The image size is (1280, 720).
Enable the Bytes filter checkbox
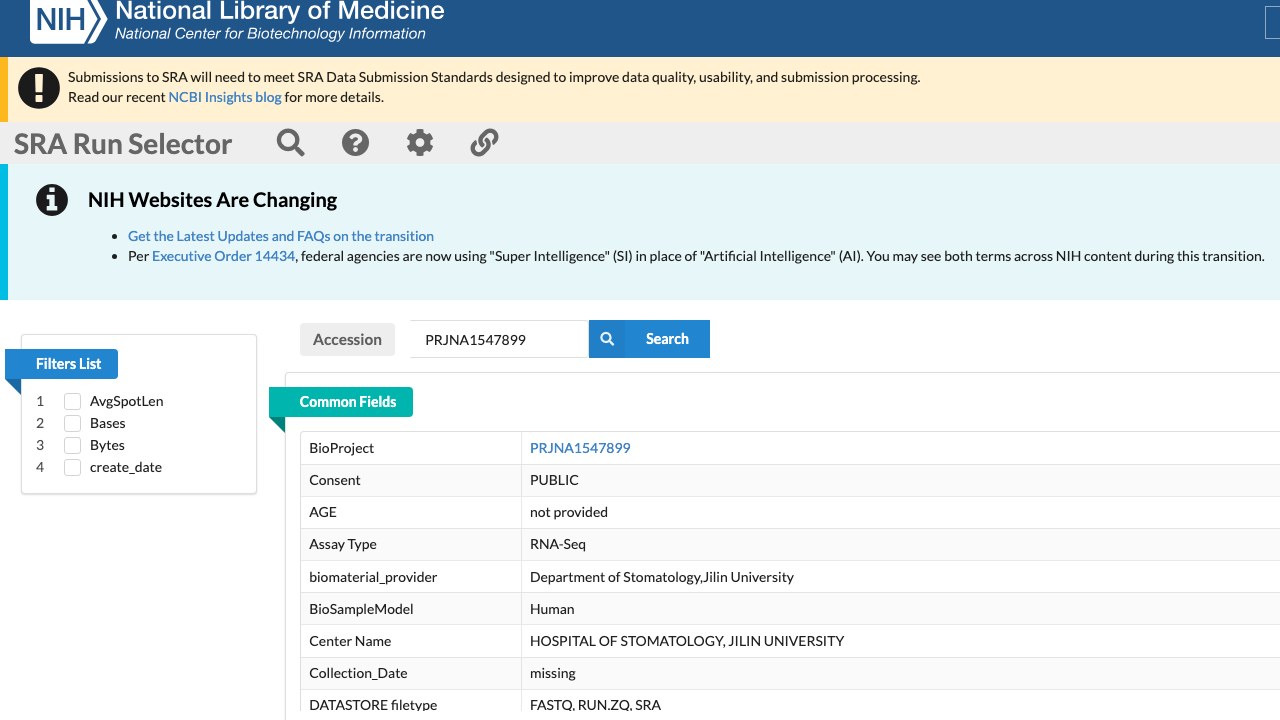click(72, 445)
